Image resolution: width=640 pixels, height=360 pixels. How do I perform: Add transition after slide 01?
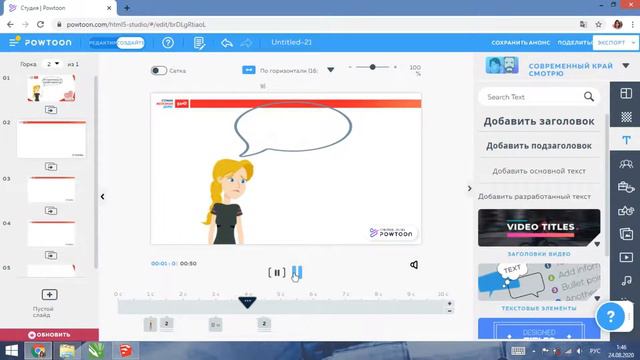coord(51,110)
